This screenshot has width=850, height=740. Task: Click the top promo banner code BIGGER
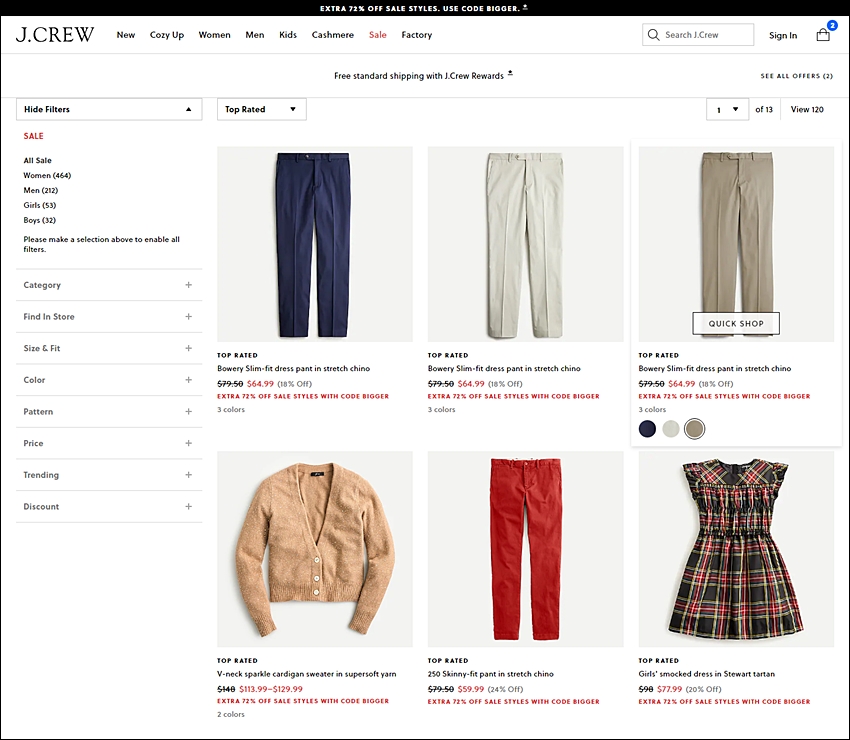[x=423, y=8]
